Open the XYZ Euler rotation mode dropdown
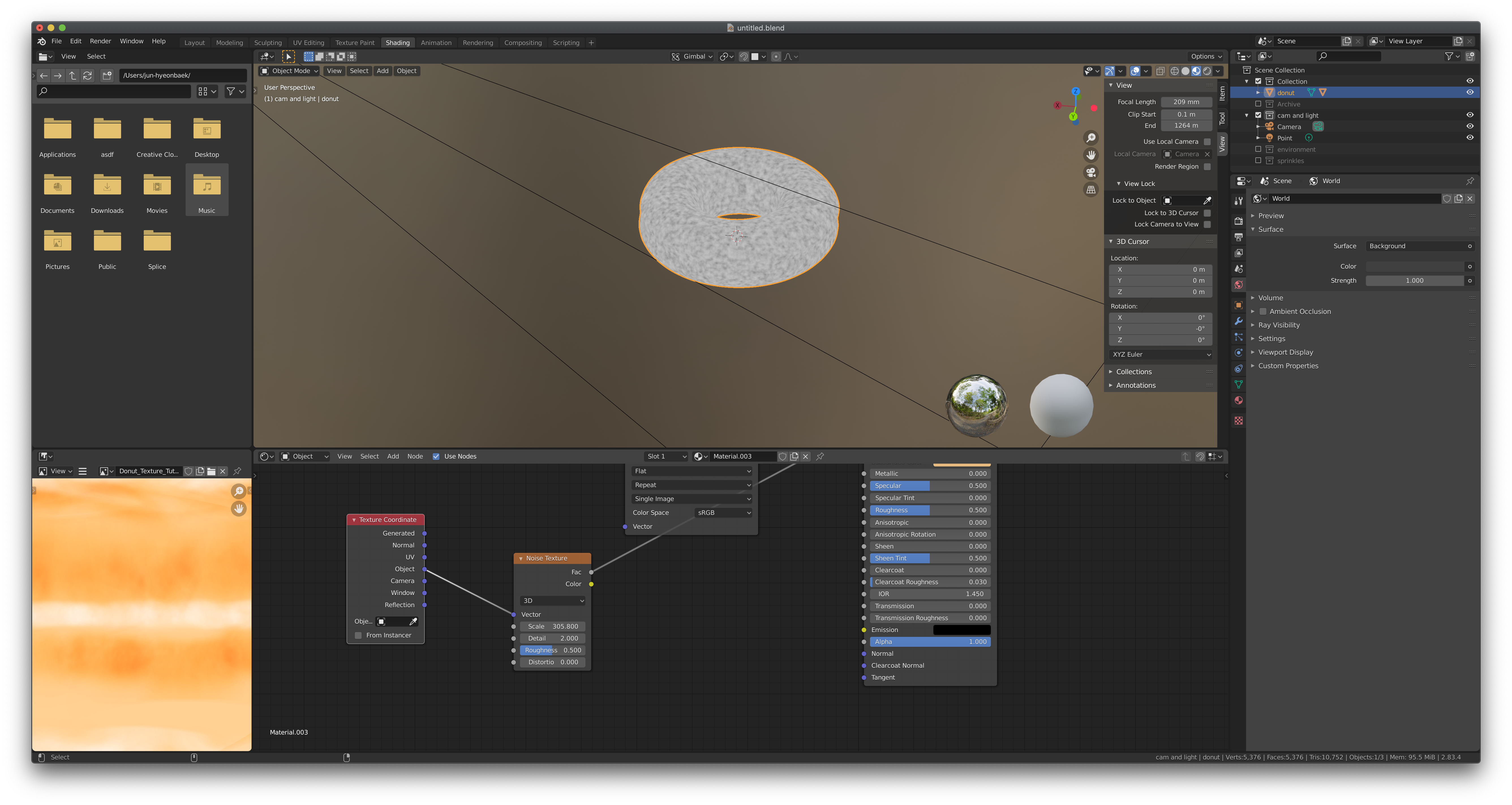 tap(1161, 355)
